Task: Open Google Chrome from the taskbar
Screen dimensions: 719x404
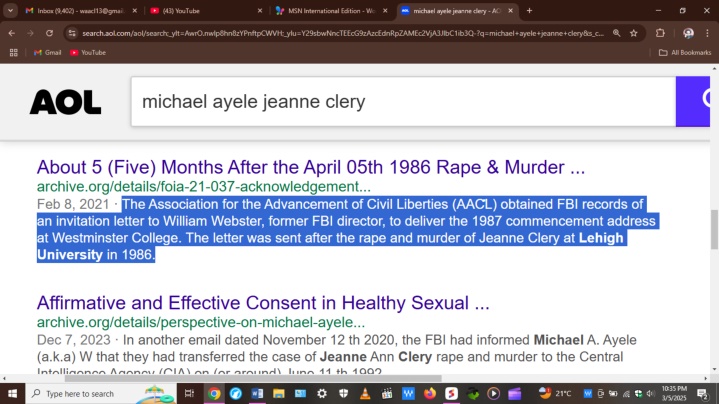Action: [214, 393]
